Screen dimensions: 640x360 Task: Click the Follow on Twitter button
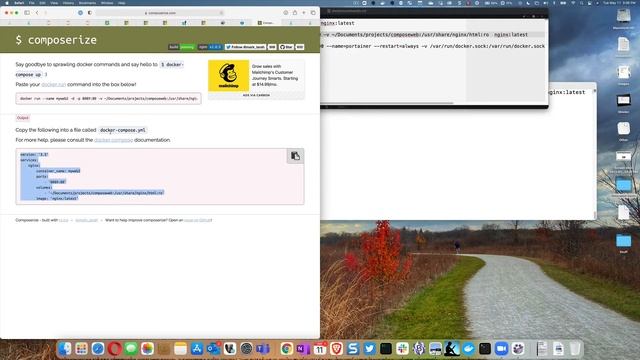click(x=245, y=47)
